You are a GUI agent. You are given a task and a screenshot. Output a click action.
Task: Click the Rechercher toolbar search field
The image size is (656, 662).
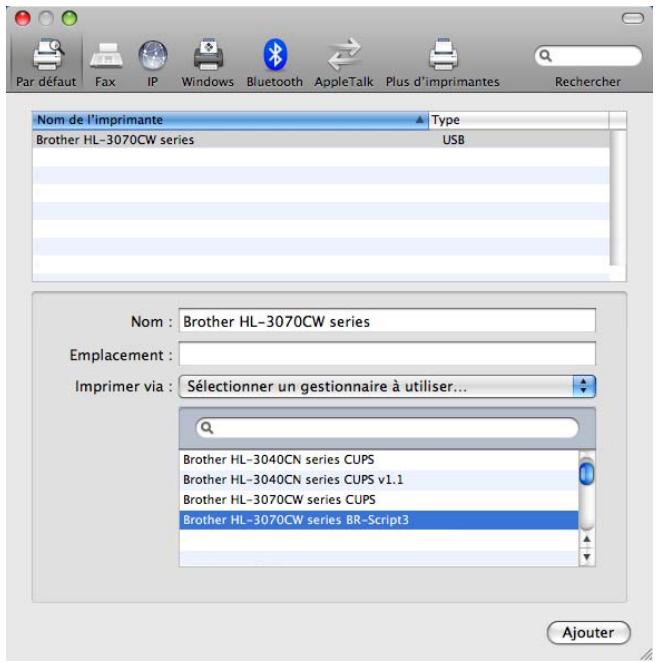coord(588,56)
